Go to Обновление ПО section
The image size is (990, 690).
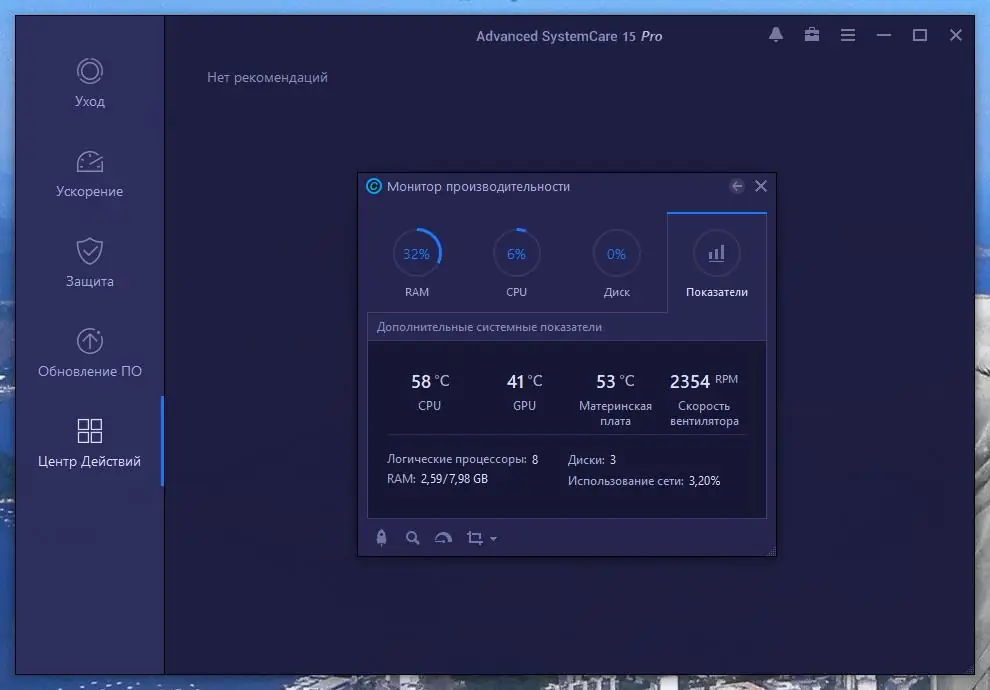click(89, 352)
